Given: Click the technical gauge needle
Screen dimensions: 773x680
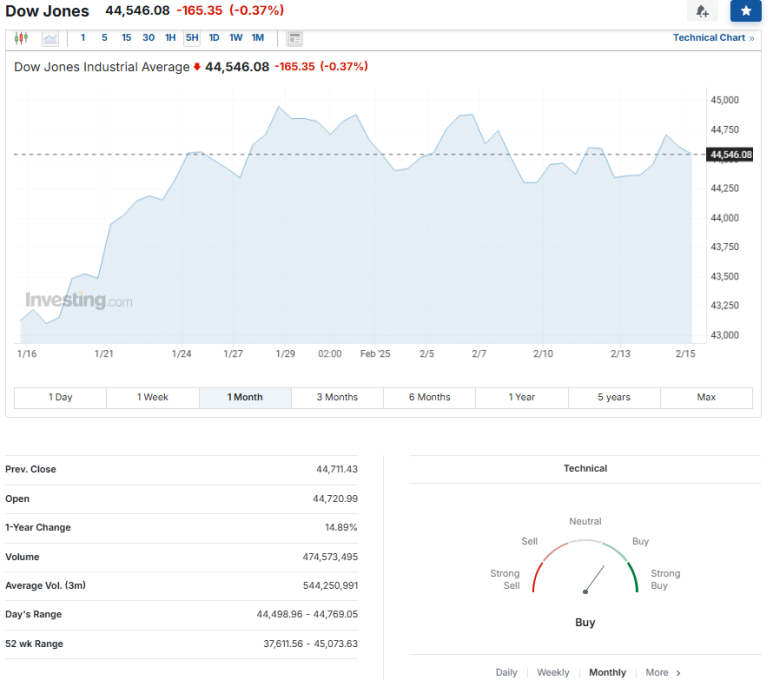Looking at the screenshot, I should coord(594,579).
